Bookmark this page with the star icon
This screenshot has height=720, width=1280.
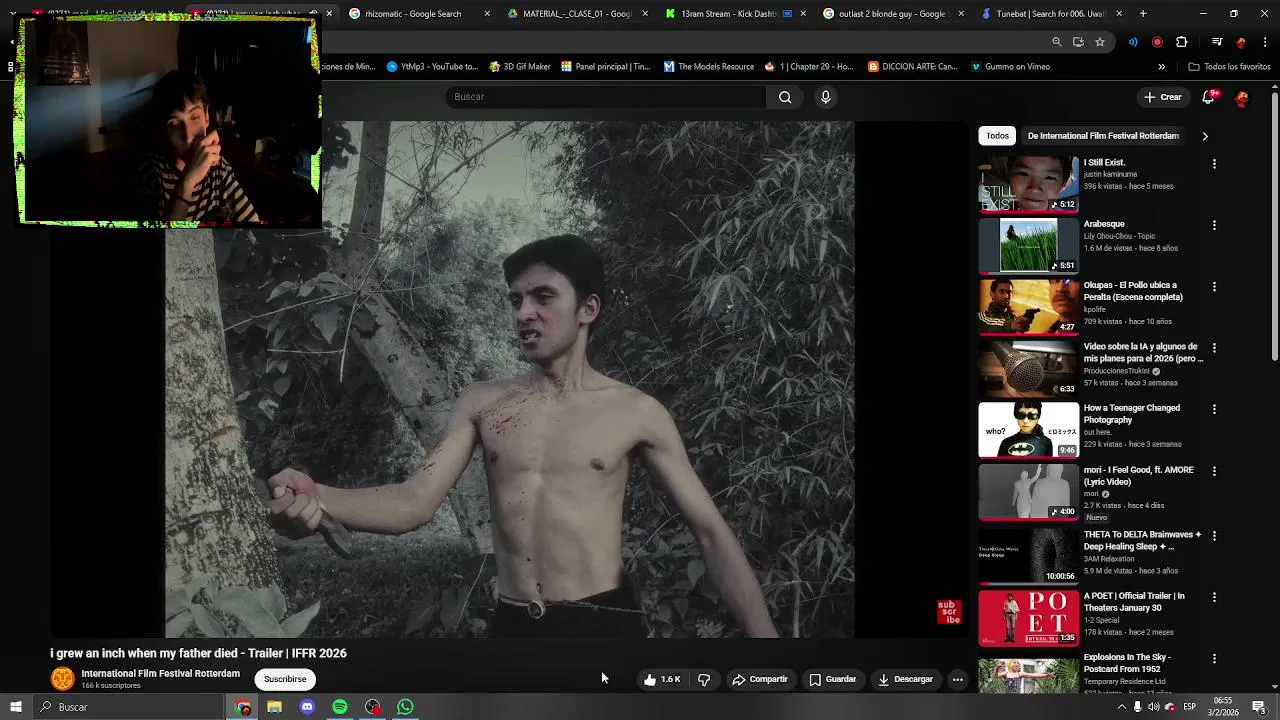click(x=1100, y=42)
